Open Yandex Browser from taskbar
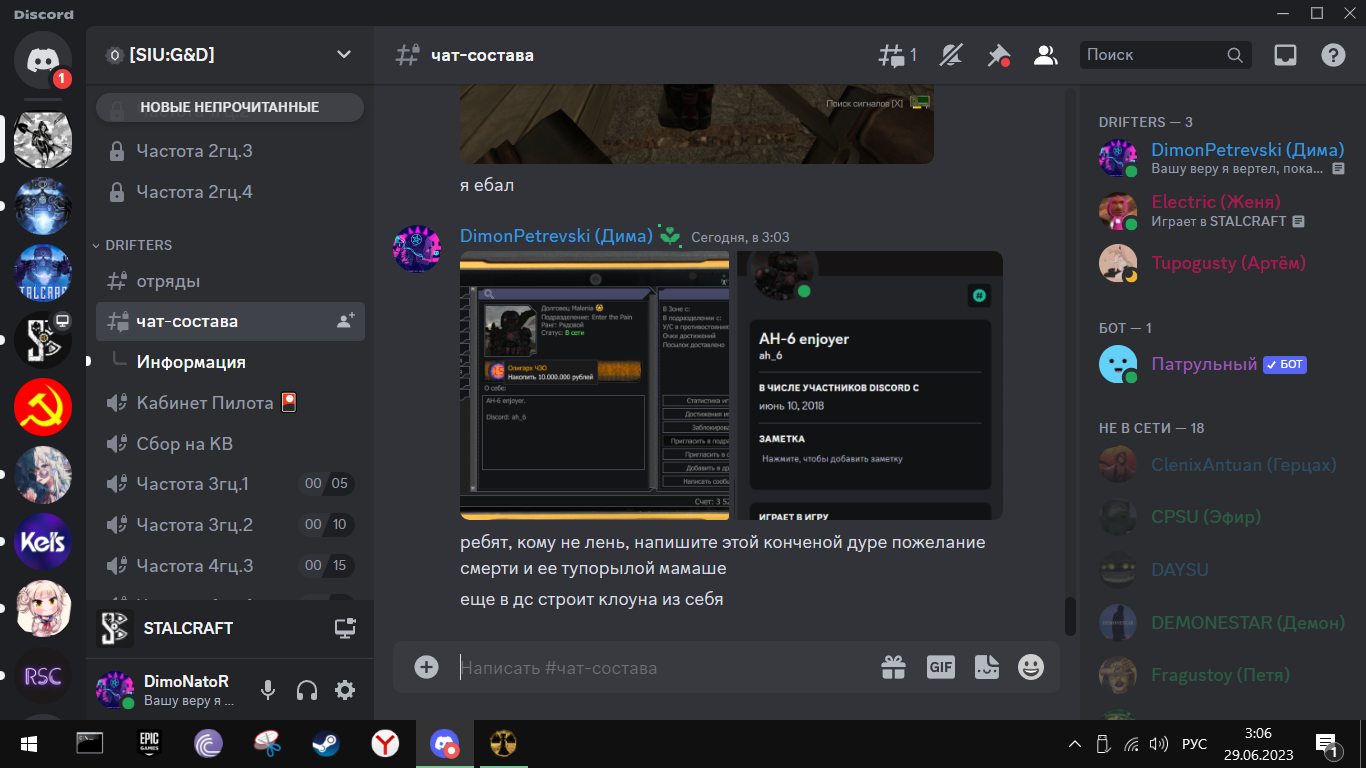The height and width of the screenshot is (768, 1366). point(385,744)
